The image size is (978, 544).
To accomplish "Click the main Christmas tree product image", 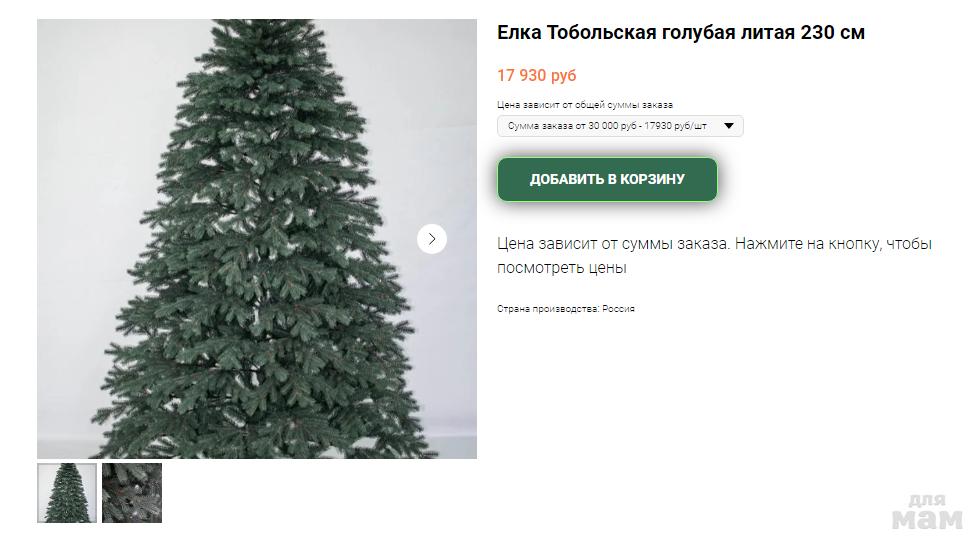I will (257, 239).
